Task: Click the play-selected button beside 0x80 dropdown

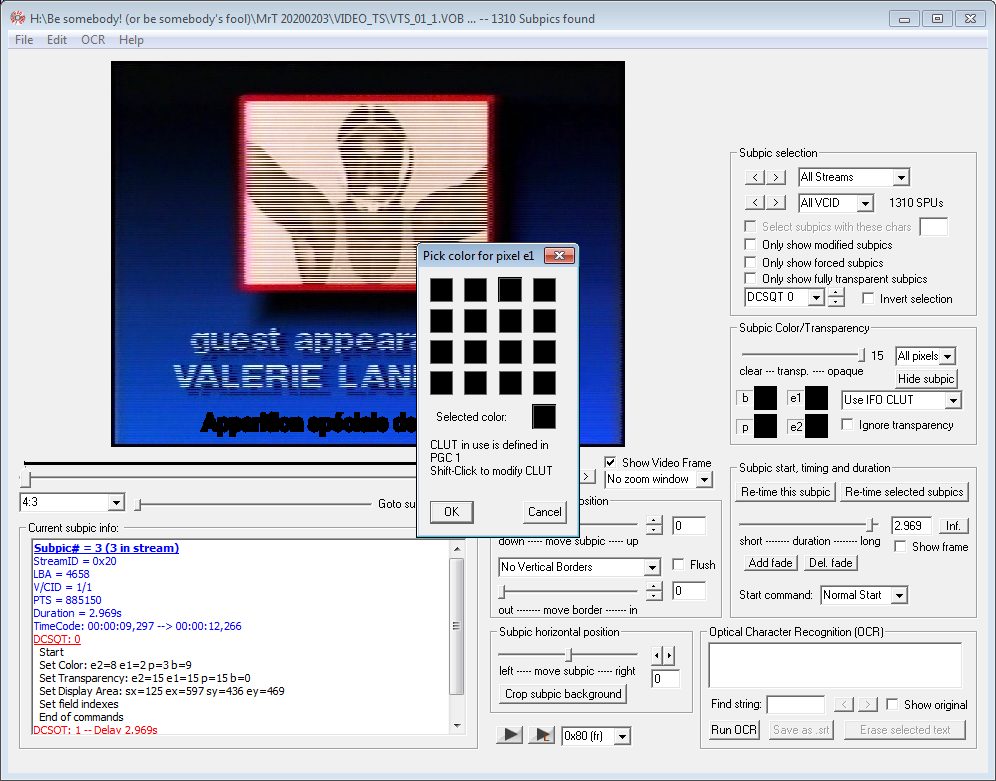Action: pos(542,735)
